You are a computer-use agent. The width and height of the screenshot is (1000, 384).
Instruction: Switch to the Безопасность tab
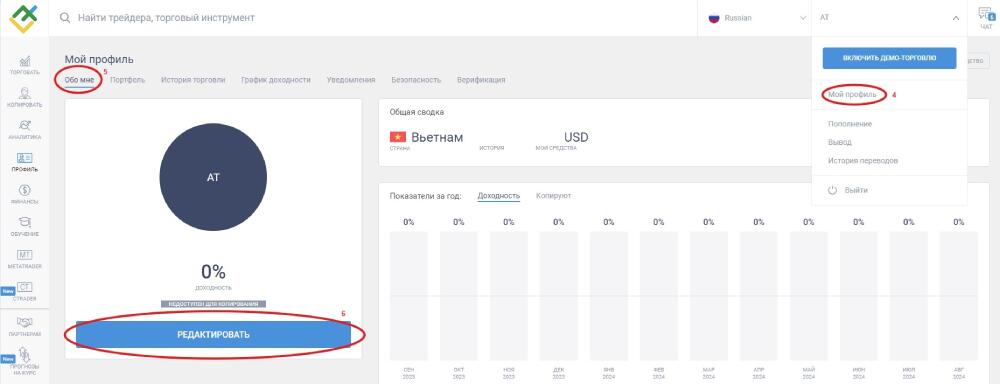(416, 80)
